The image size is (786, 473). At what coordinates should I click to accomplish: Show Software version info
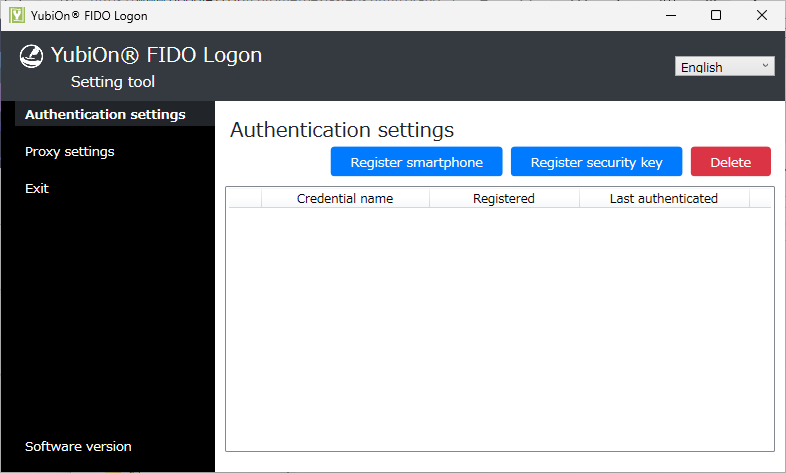pos(78,446)
